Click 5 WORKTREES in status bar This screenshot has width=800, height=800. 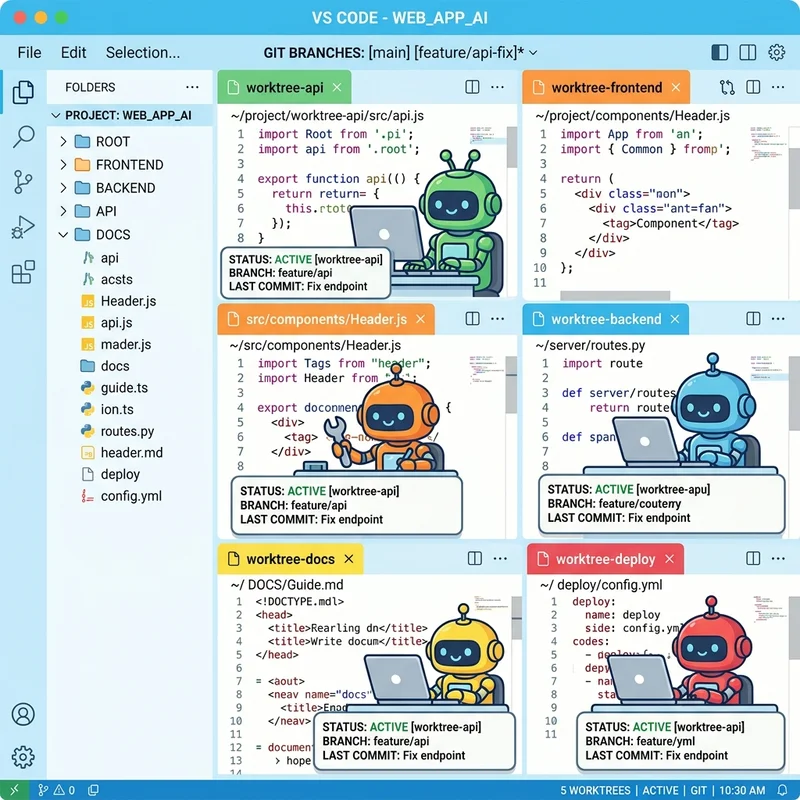595,790
